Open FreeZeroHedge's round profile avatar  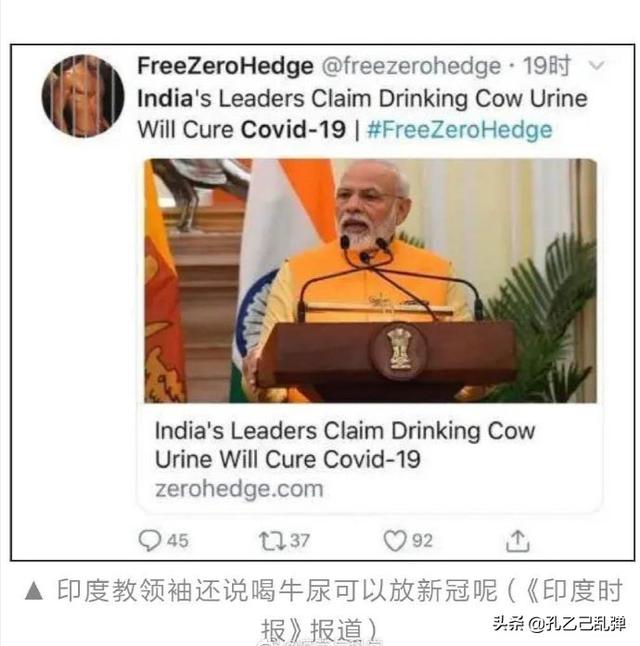(x=83, y=96)
